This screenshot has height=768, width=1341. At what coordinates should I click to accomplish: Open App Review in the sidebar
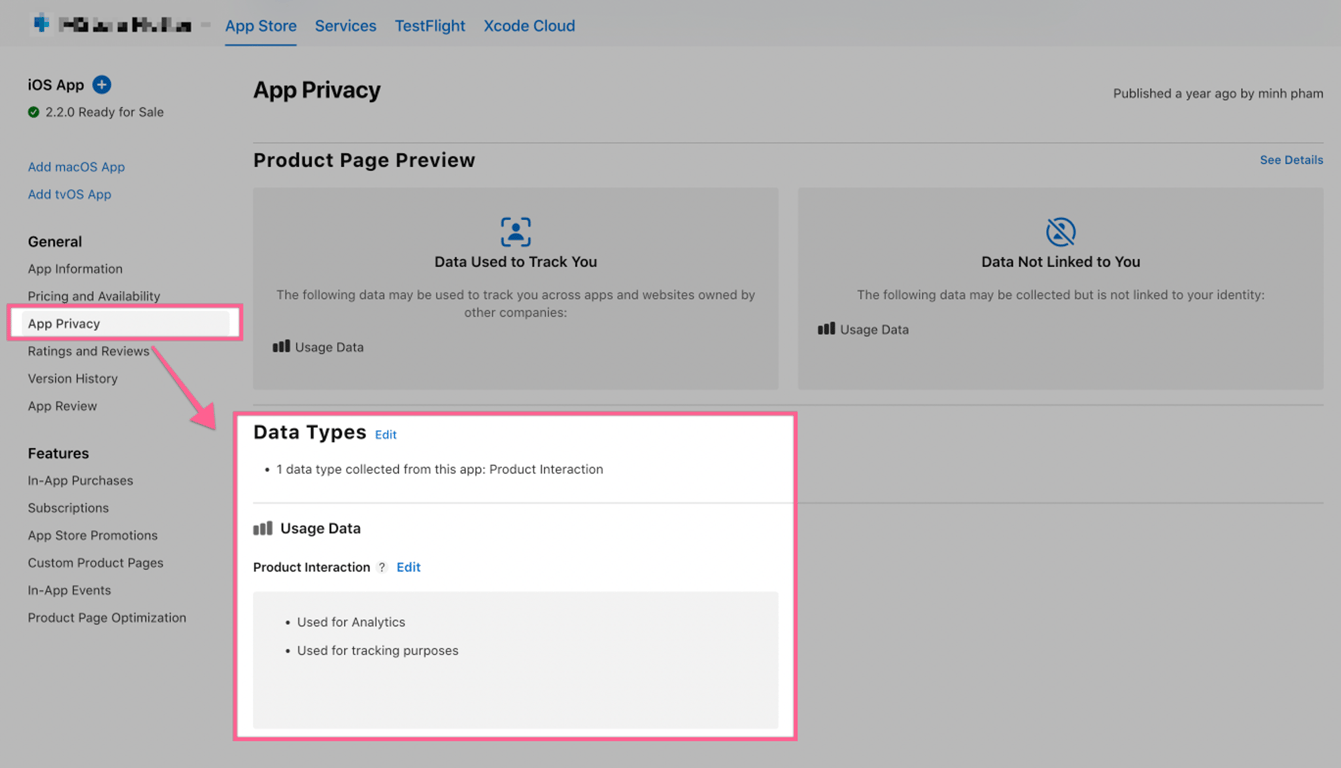tap(62, 406)
